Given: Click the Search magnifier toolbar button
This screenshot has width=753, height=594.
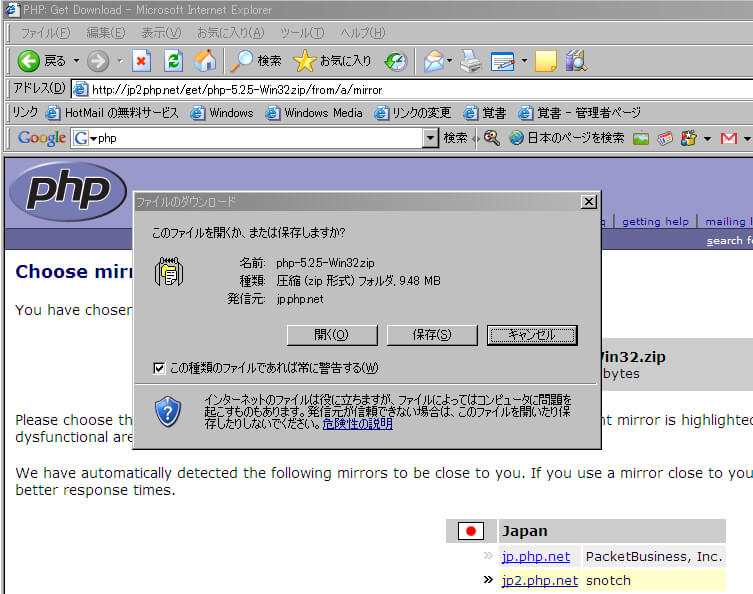Looking at the screenshot, I should click(x=256, y=61).
